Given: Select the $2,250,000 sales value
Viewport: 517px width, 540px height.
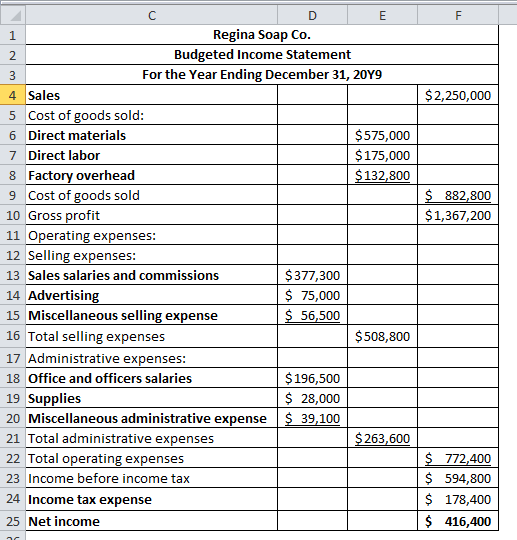Looking at the screenshot, I should pos(458,95).
